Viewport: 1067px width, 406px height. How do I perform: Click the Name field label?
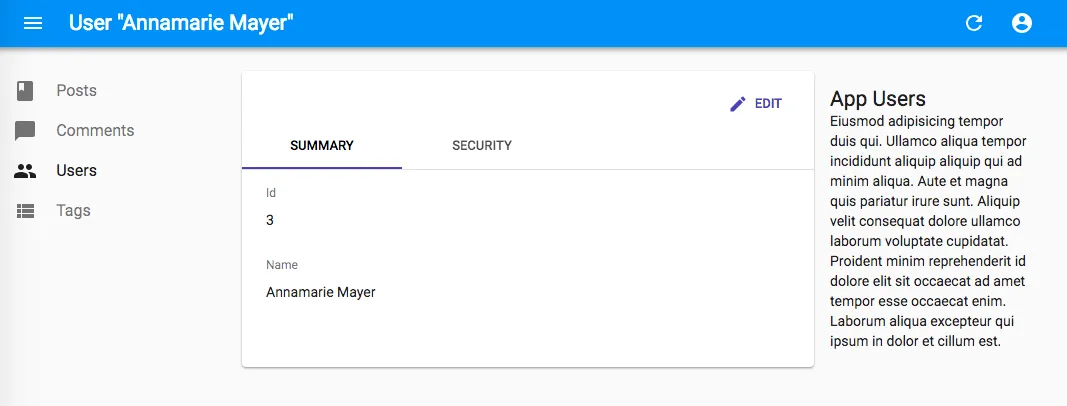(282, 265)
